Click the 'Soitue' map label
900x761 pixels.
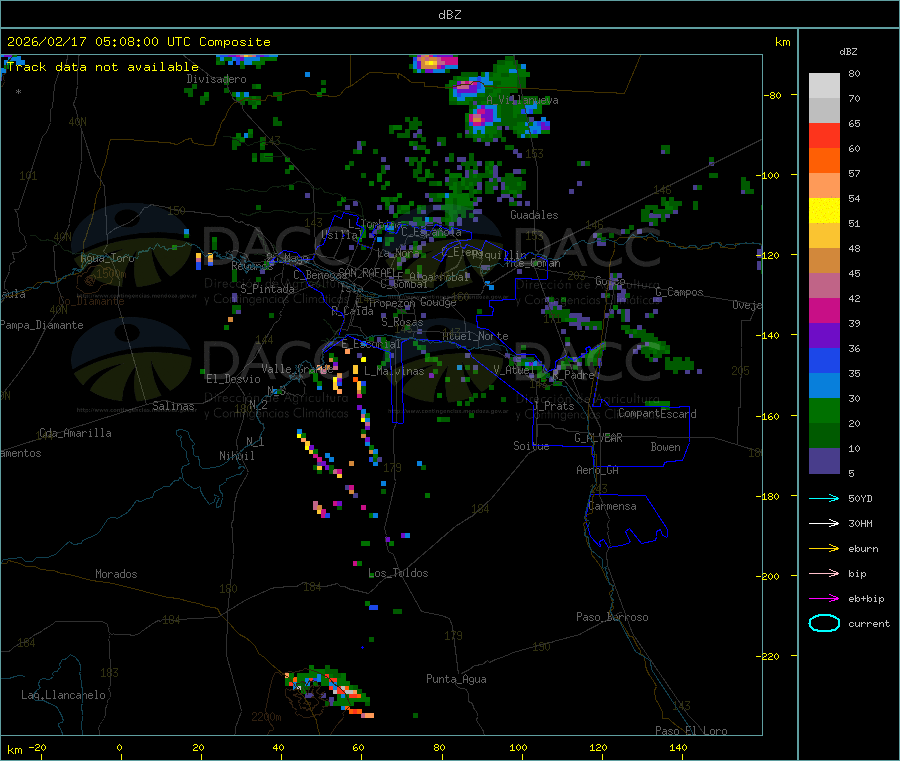(532, 446)
